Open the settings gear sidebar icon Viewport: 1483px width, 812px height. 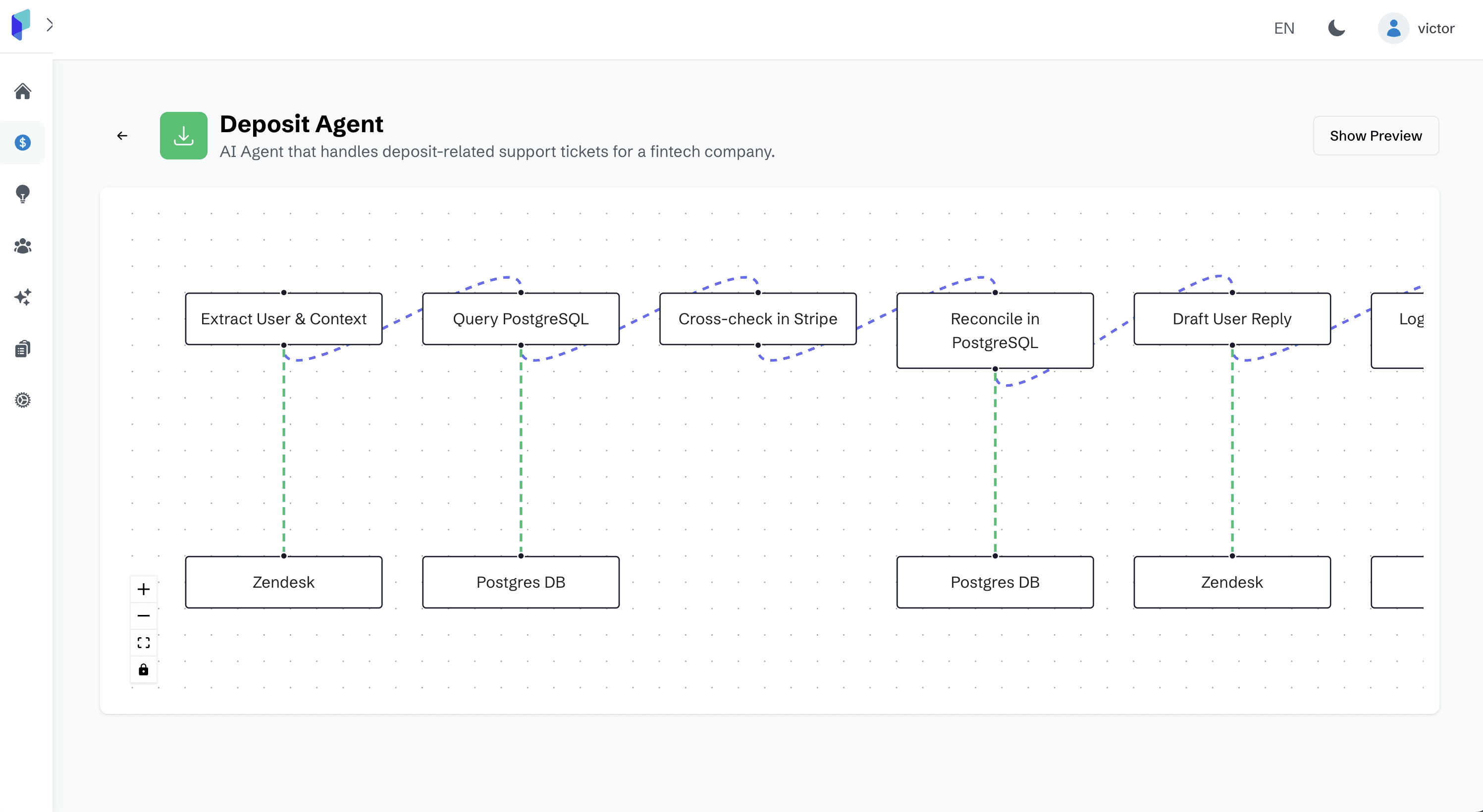click(x=22, y=400)
